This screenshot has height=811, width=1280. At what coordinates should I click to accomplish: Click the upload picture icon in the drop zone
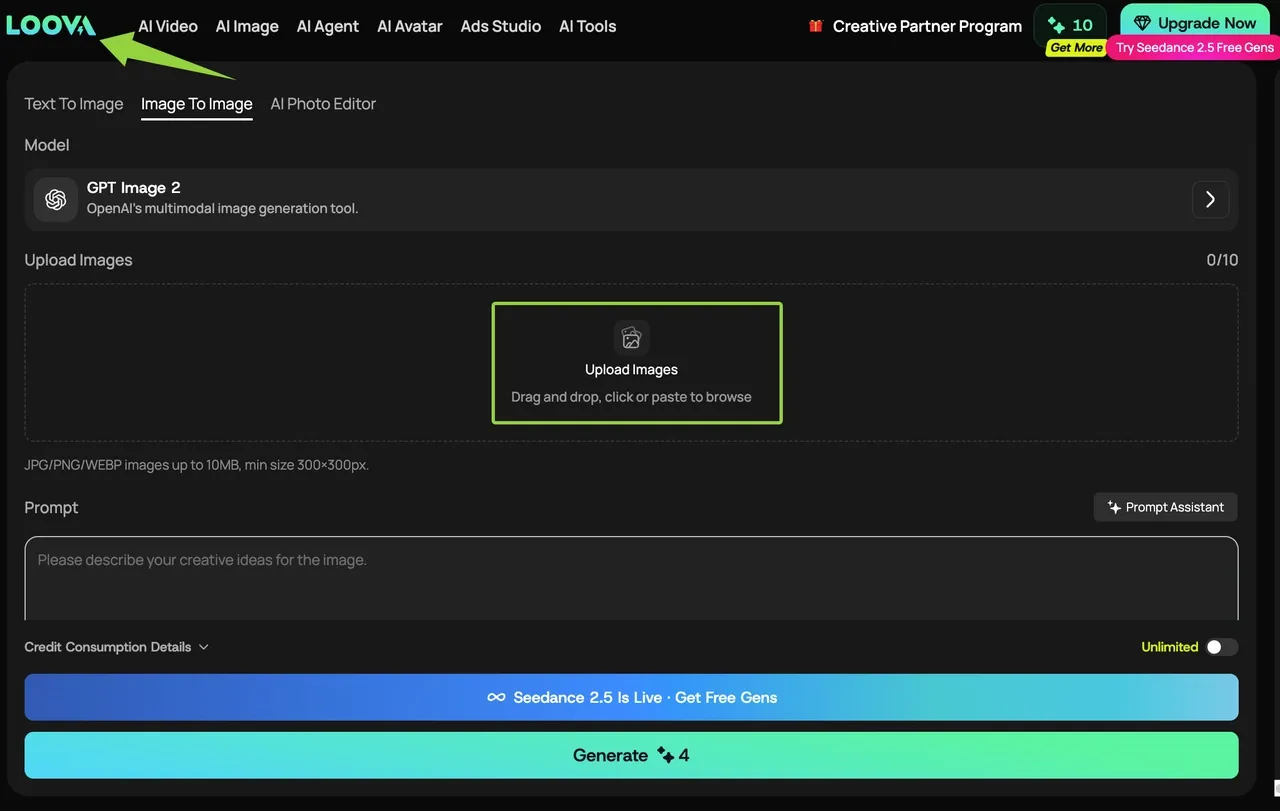pos(631,338)
